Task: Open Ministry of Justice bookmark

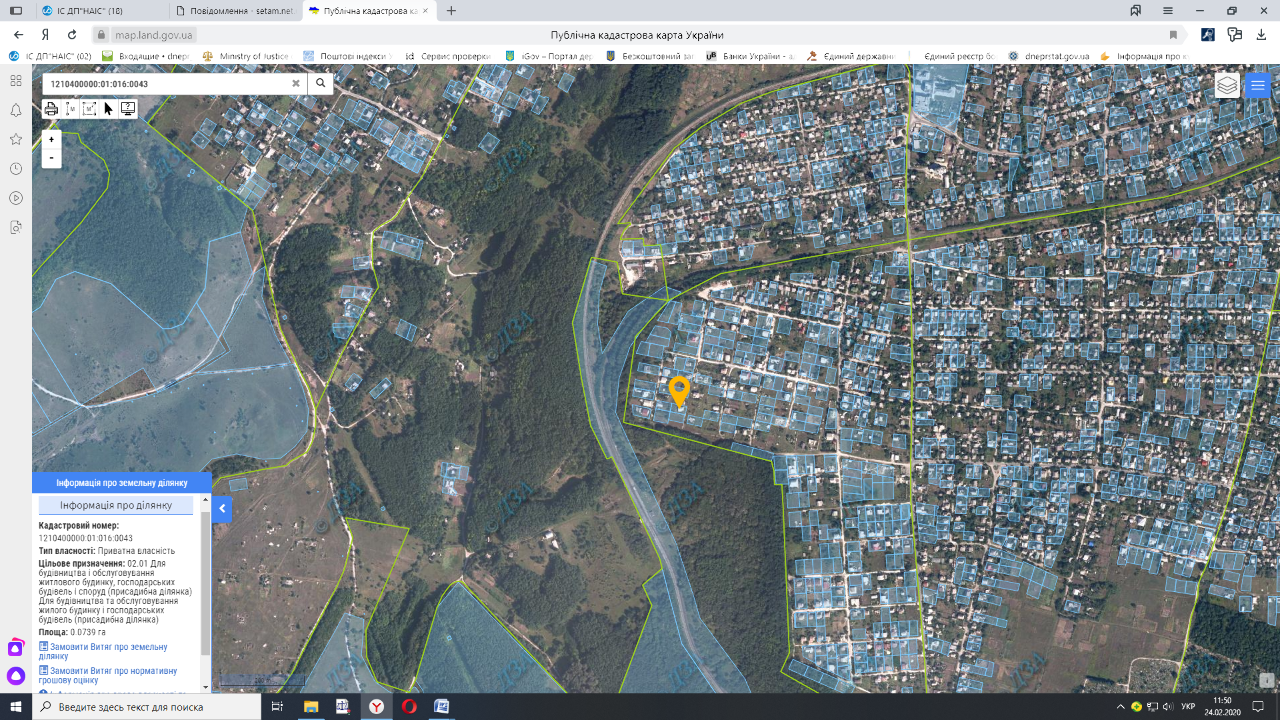Action: click(246, 56)
